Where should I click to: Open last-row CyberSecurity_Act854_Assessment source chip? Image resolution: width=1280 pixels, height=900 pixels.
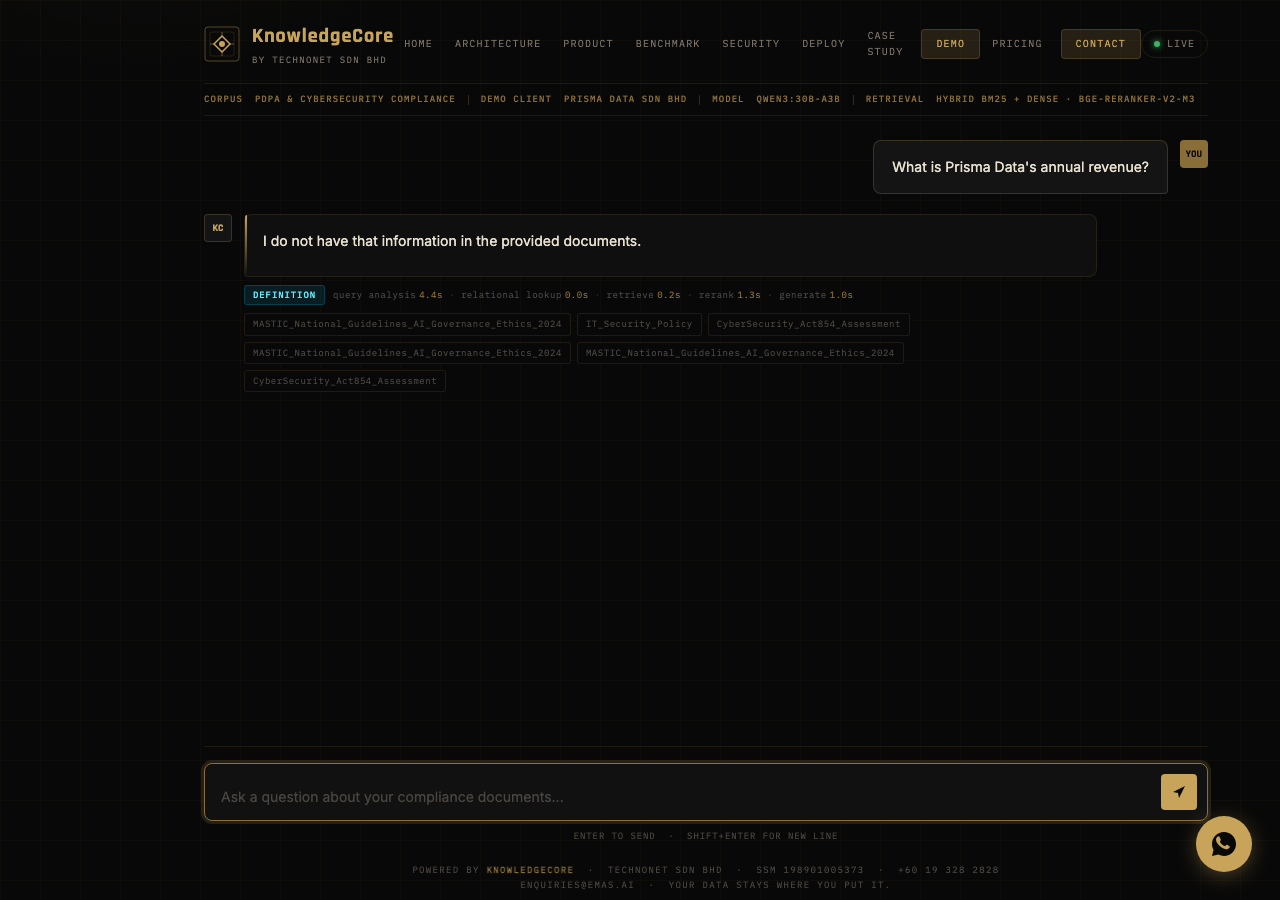click(345, 381)
